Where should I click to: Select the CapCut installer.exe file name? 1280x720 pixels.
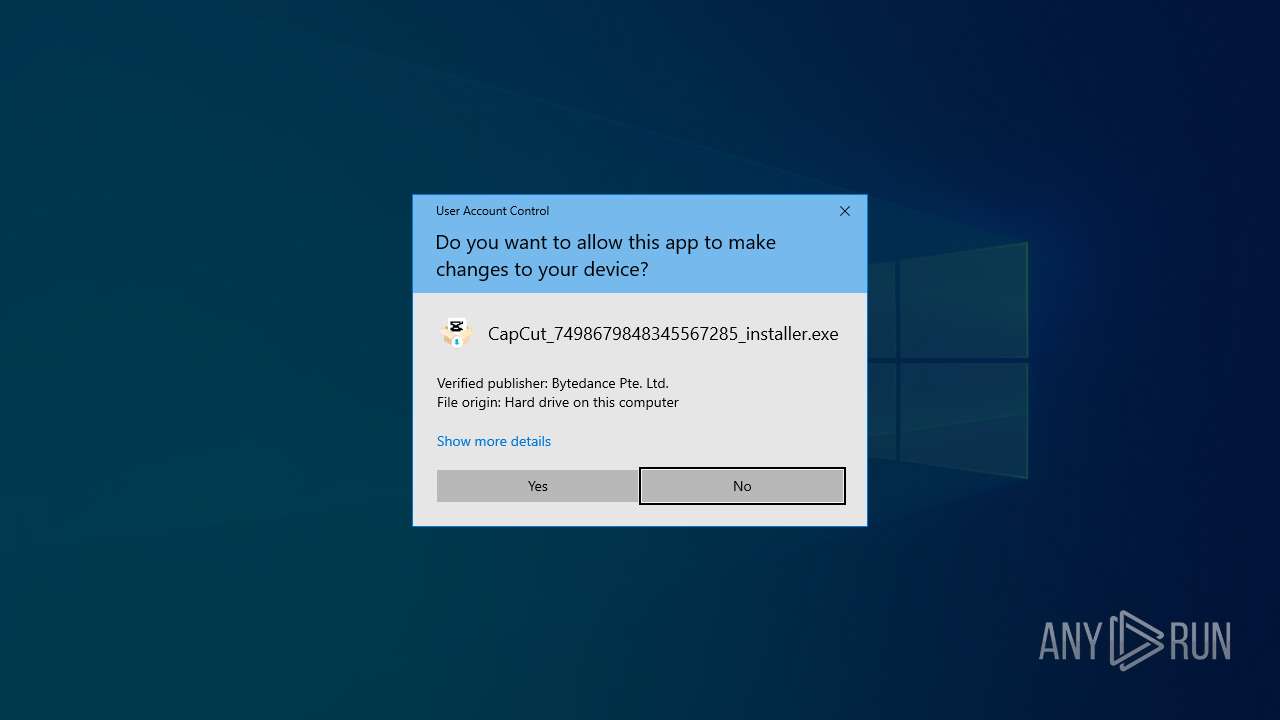point(663,334)
